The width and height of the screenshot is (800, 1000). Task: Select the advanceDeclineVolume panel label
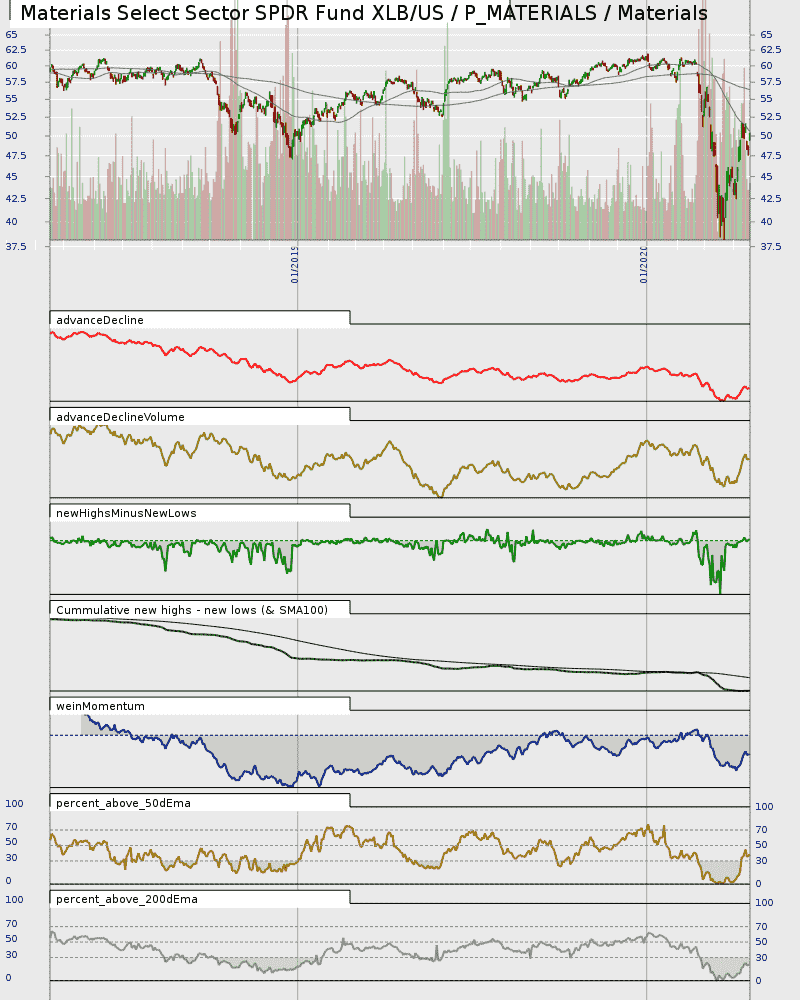(120, 417)
